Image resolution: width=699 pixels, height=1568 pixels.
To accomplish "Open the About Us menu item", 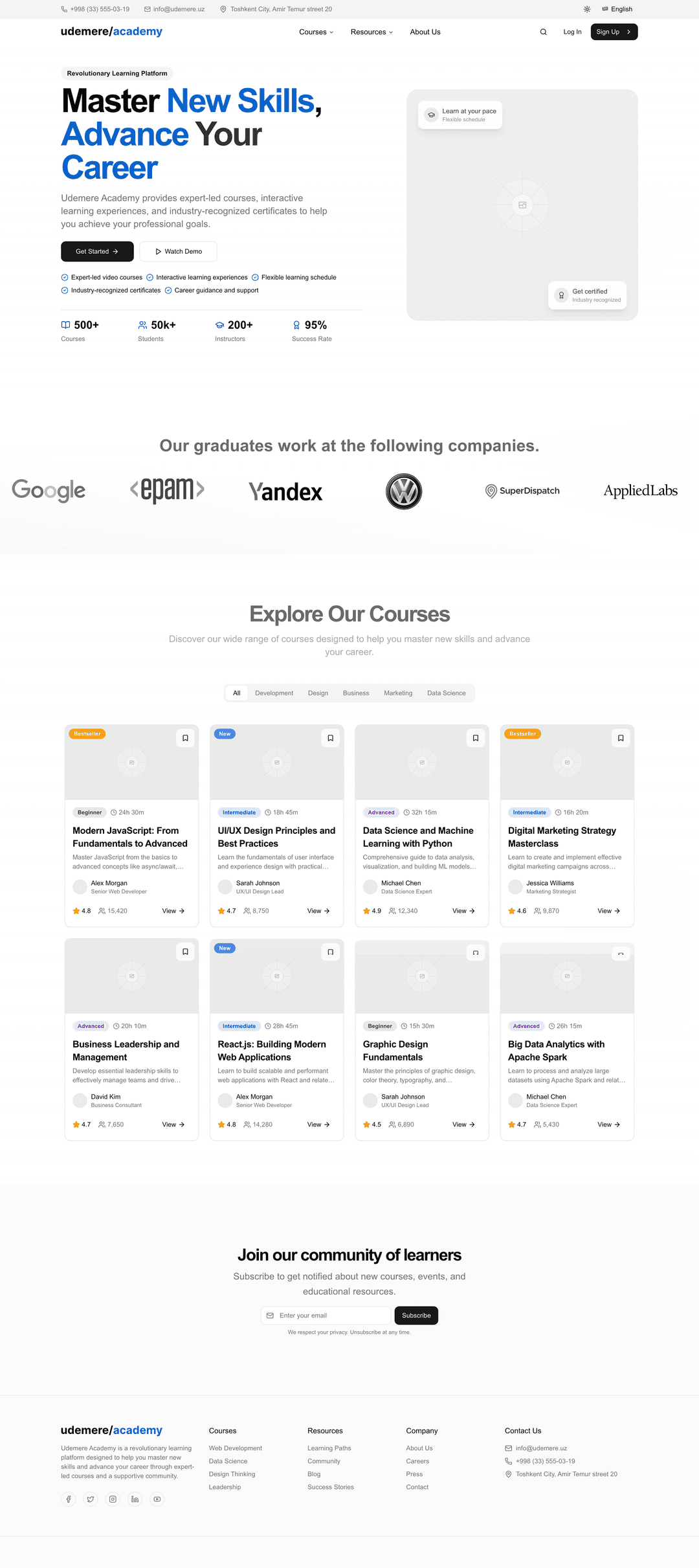I will 425,32.
